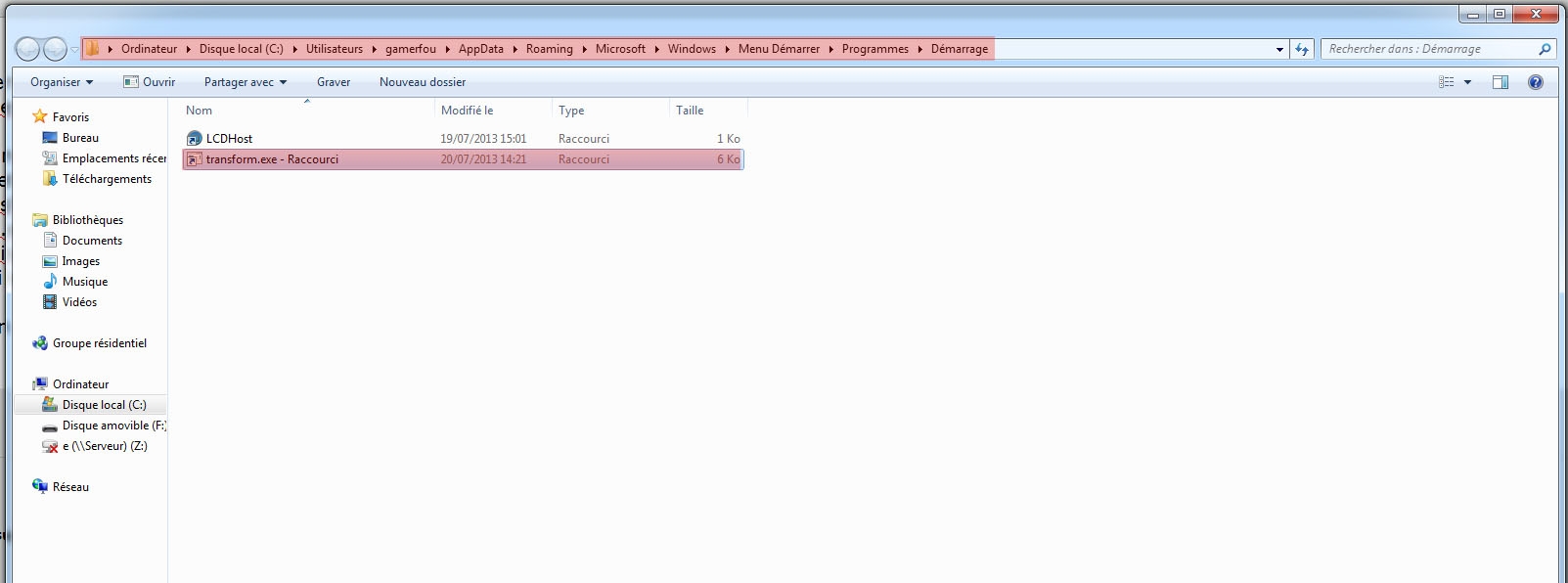Image resolution: width=1568 pixels, height=583 pixels.
Task: Click the Forward navigation arrow
Action: (x=56, y=49)
